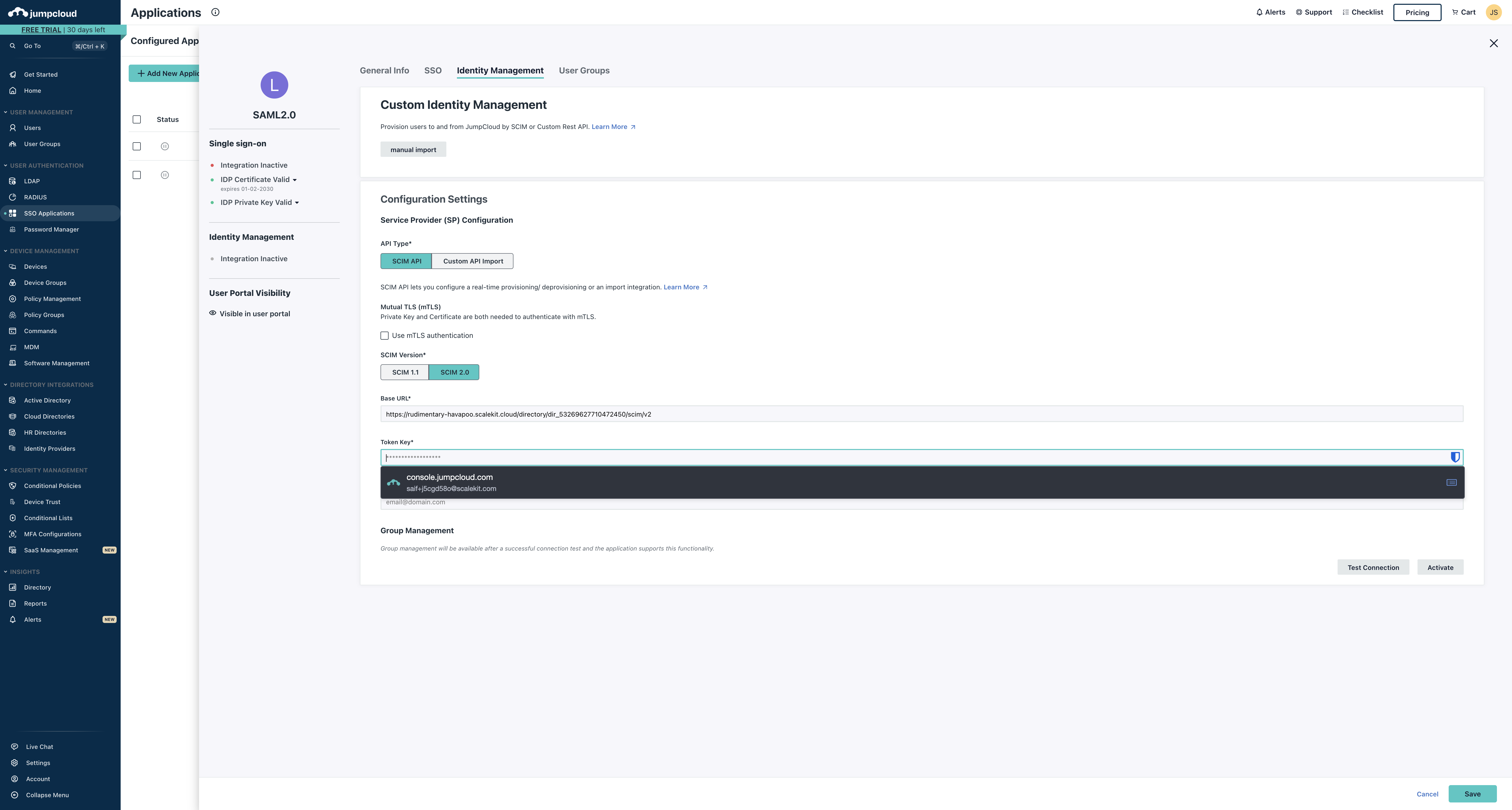Click the Cancel link
Image resolution: width=1512 pixels, height=810 pixels.
point(1428,794)
